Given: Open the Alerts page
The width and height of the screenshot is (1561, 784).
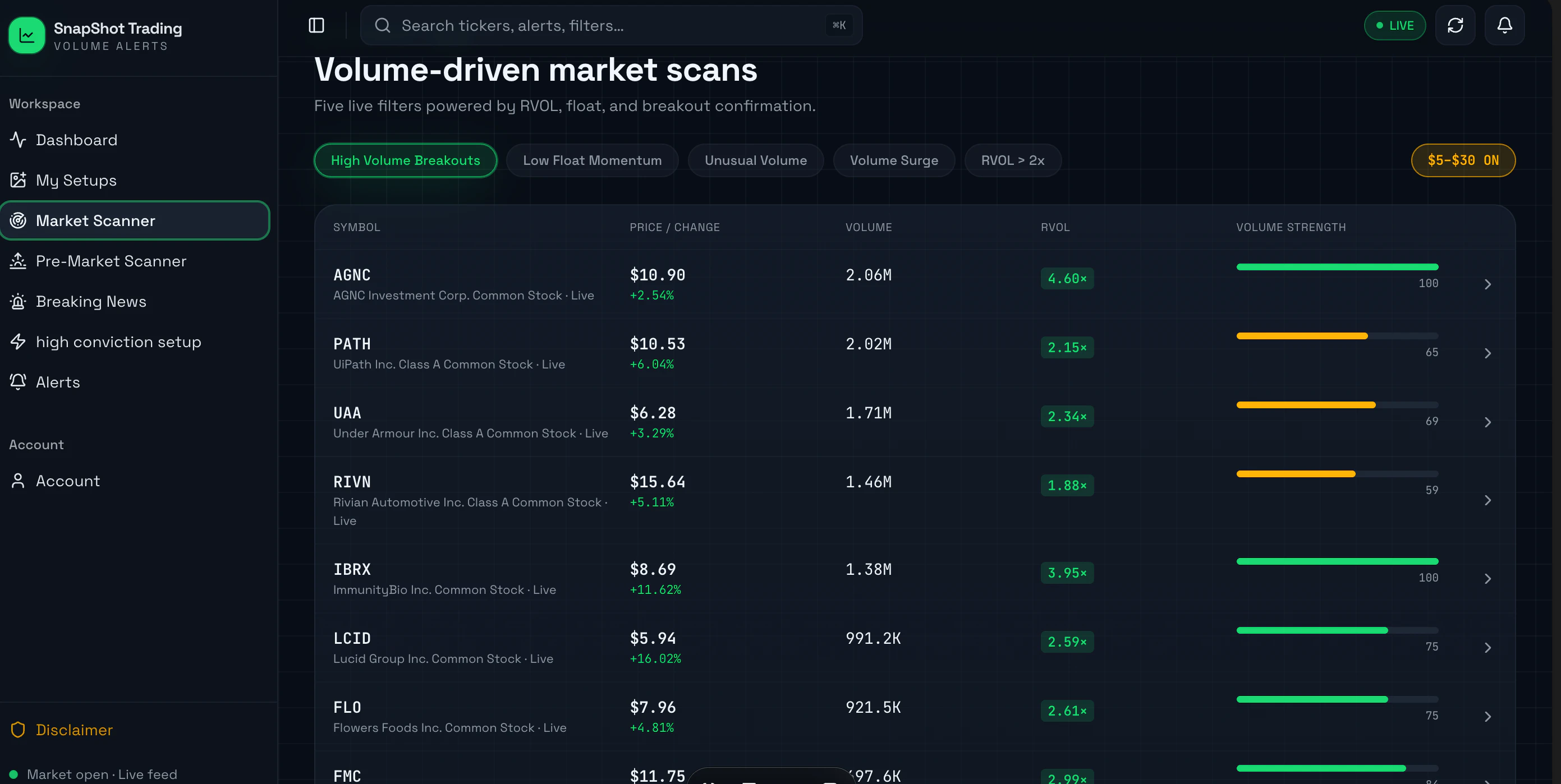Looking at the screenshot, I should [135, 382].
